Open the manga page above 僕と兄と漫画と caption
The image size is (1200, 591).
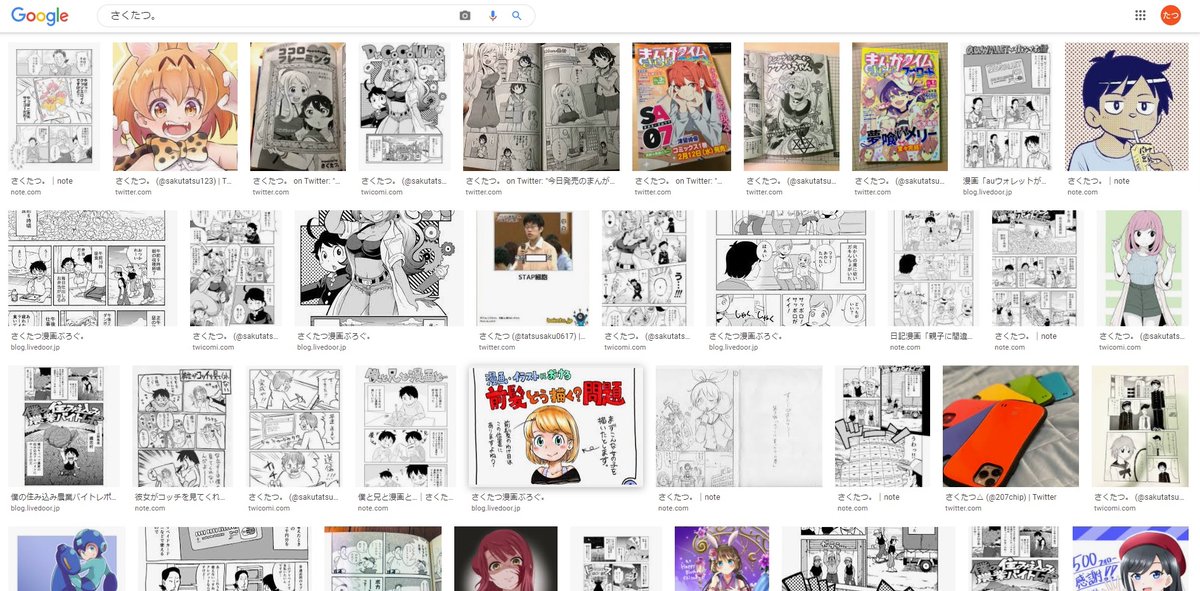pos(406,426)
